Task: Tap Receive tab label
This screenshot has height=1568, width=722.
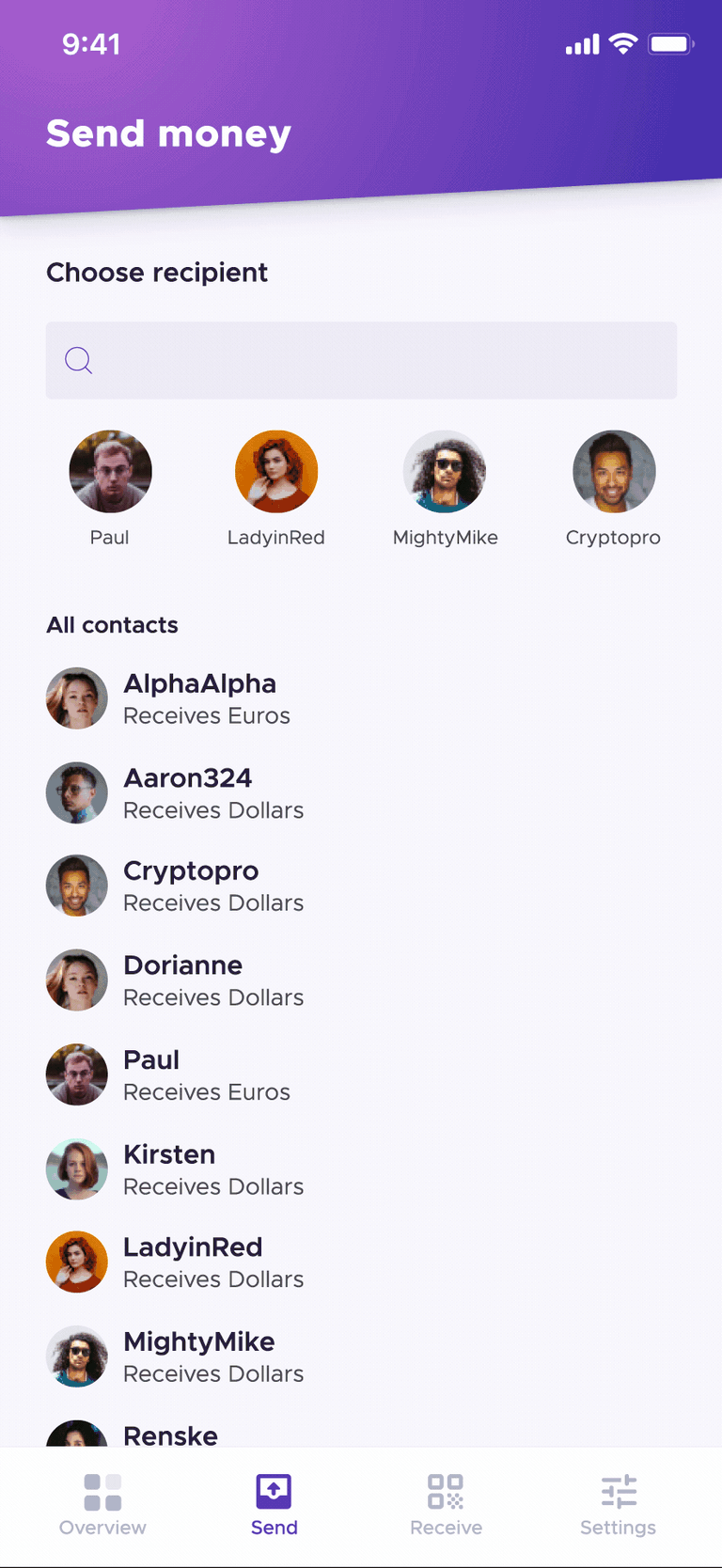Action: point(446,1528)
